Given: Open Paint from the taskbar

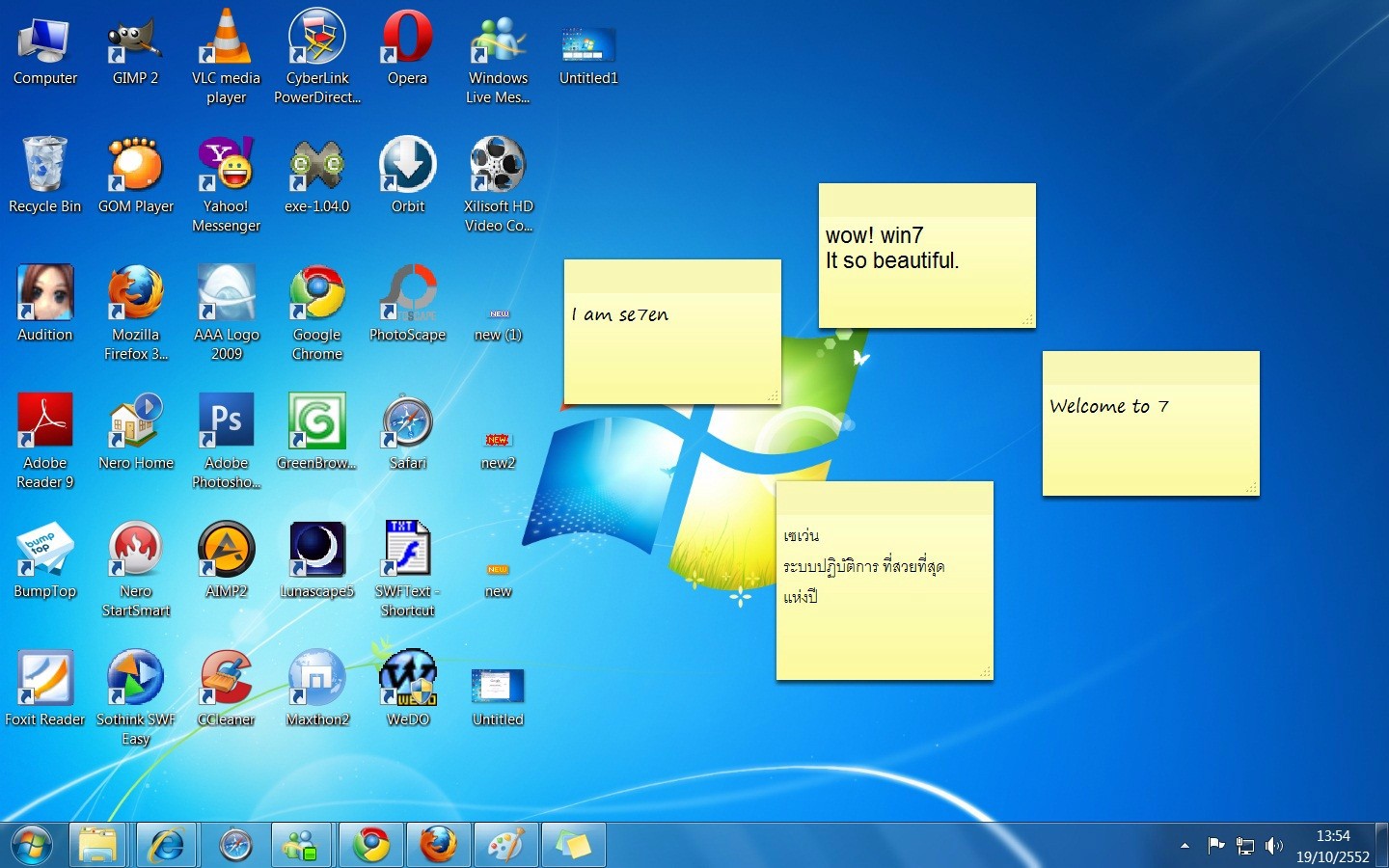Looking at the screenshot, I should tap(505, 845).
